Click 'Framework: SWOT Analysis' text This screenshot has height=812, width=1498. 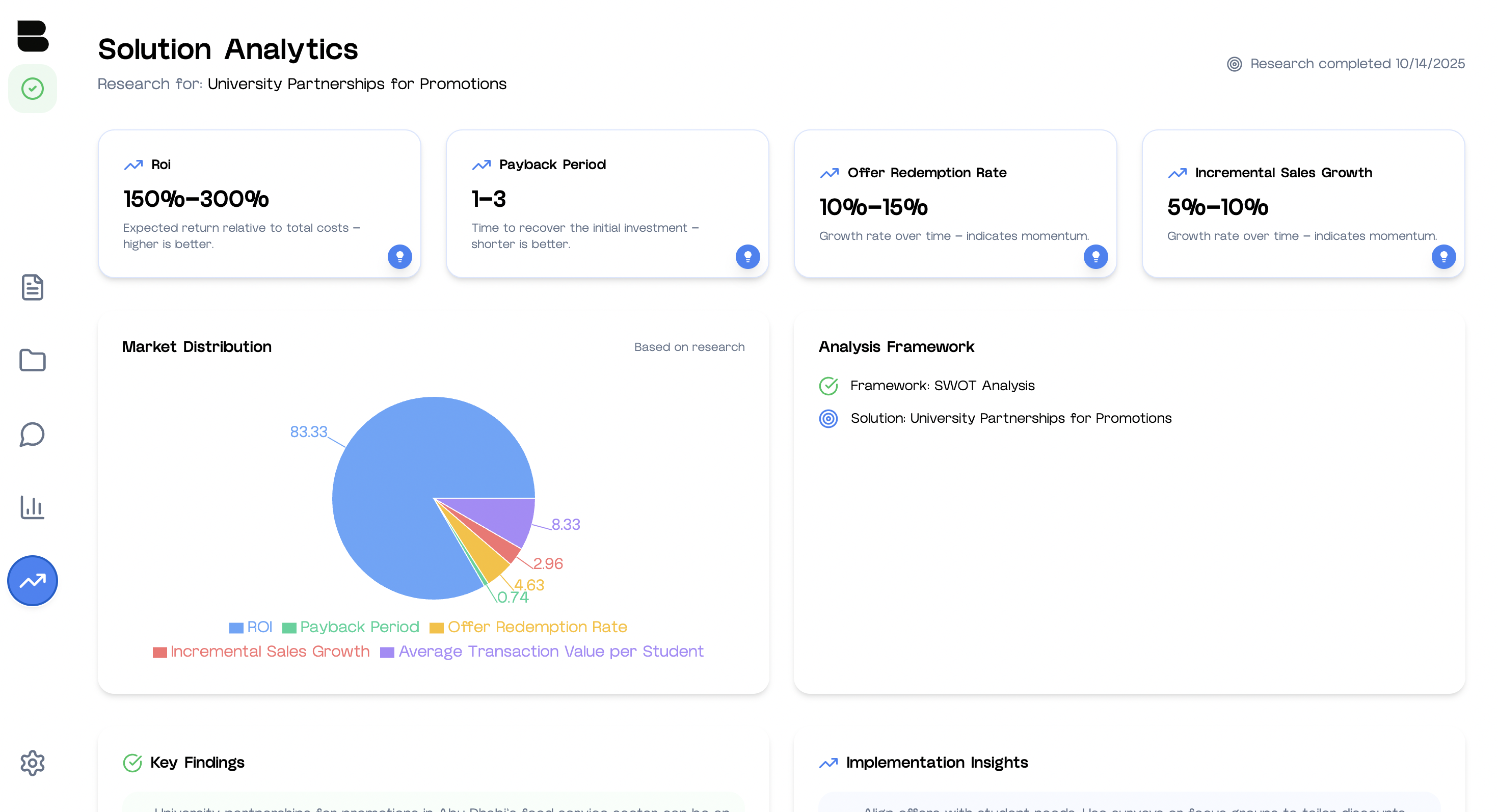pyautogui.click(x=943, y=386)
